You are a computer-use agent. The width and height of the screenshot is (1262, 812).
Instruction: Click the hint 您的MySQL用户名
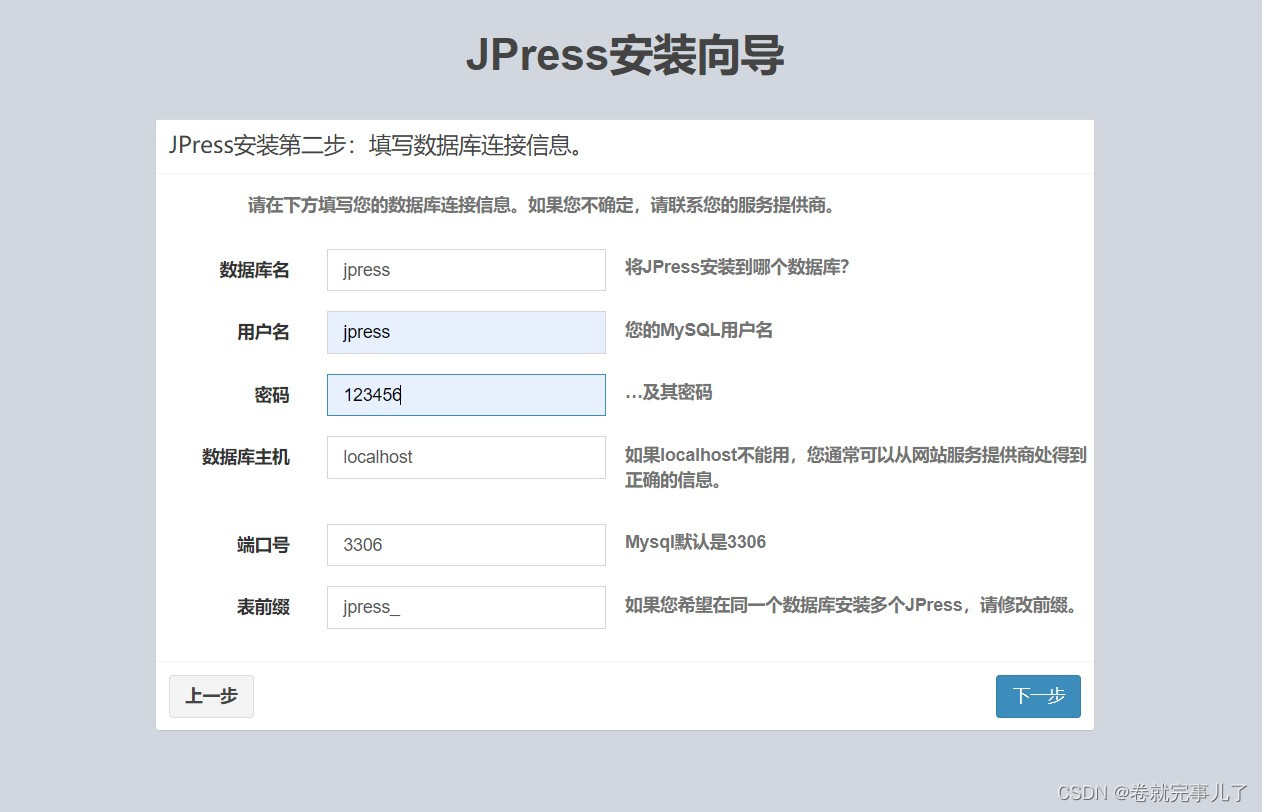click(x=699, y=330)
